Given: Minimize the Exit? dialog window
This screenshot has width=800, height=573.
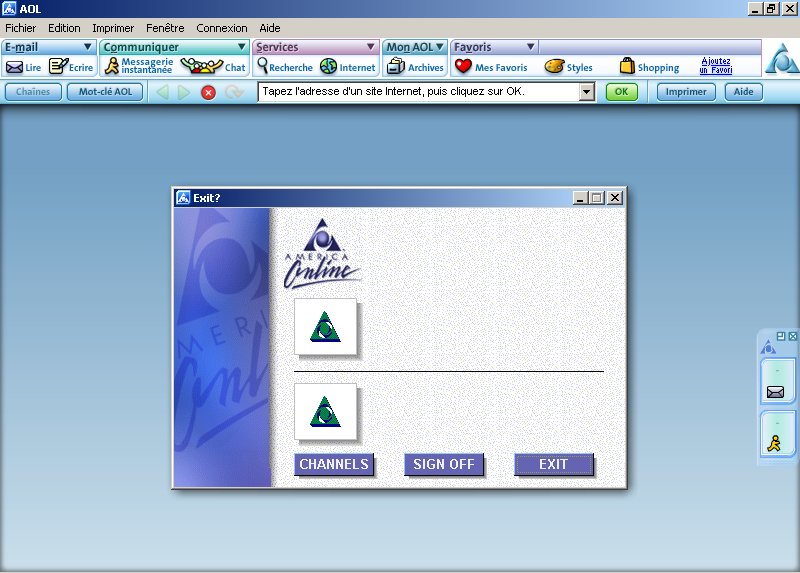Looking at the screenshot, I should (579, 197).
